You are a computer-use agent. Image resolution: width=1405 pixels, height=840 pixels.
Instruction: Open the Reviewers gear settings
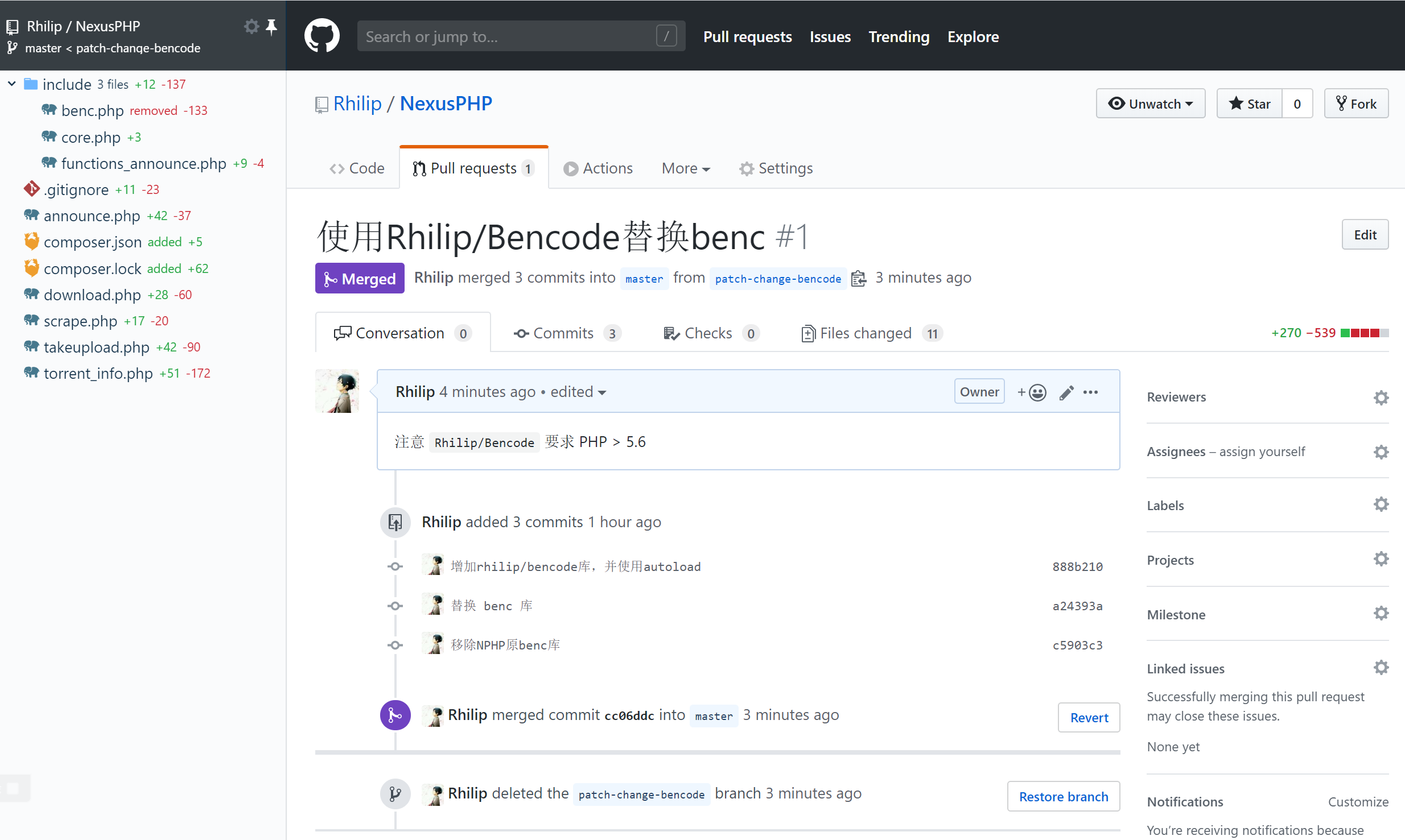1381,398
